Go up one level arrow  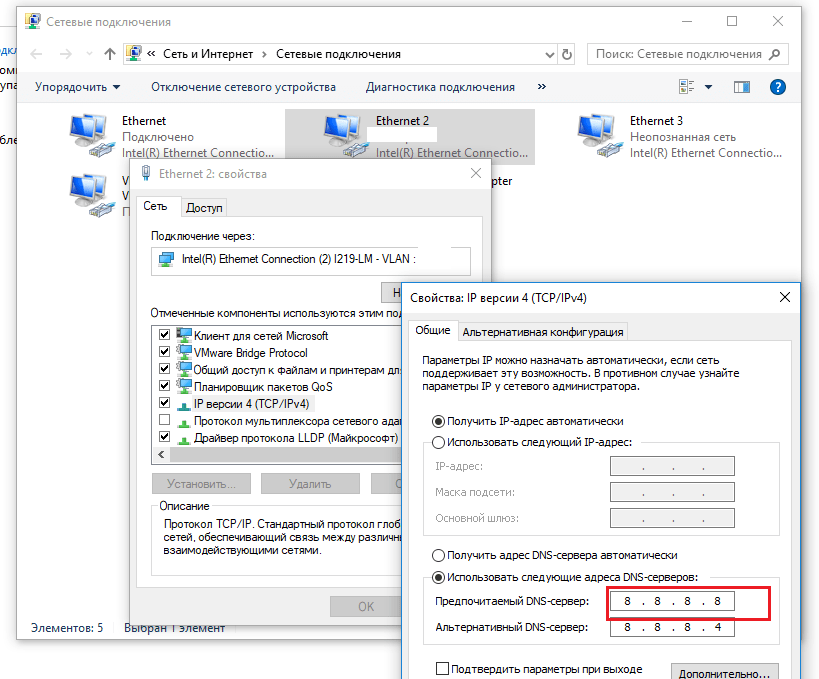coord(110,54)
